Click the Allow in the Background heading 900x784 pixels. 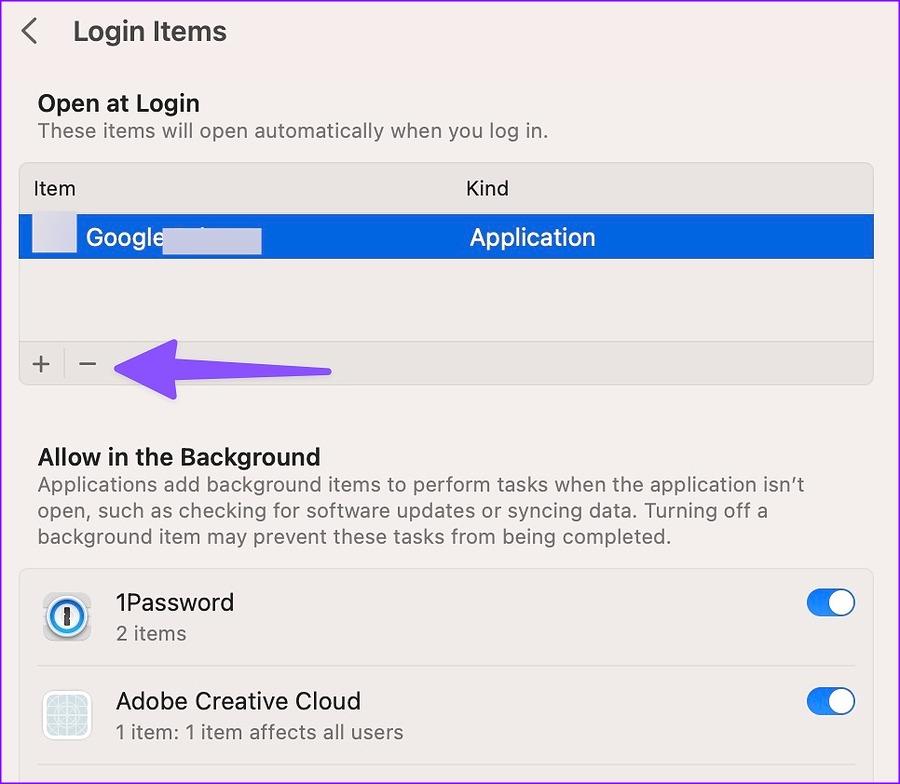[x=178, y=456]
